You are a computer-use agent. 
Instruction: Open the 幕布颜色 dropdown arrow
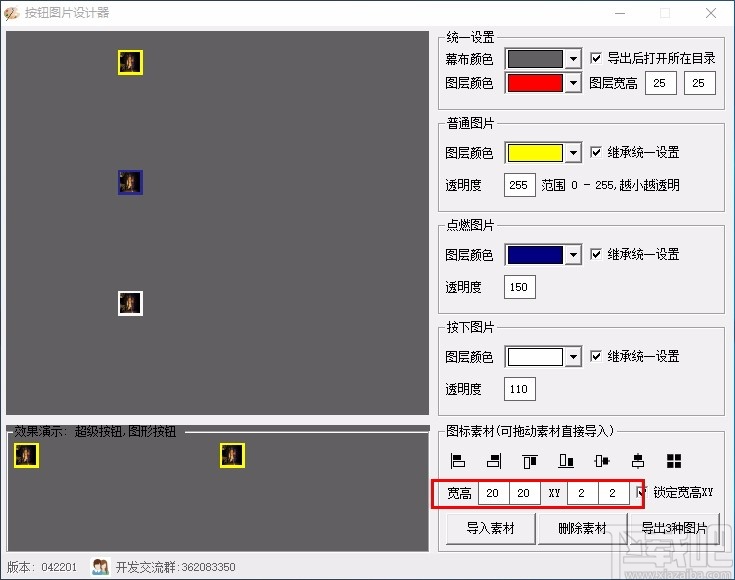coord(573,59)
